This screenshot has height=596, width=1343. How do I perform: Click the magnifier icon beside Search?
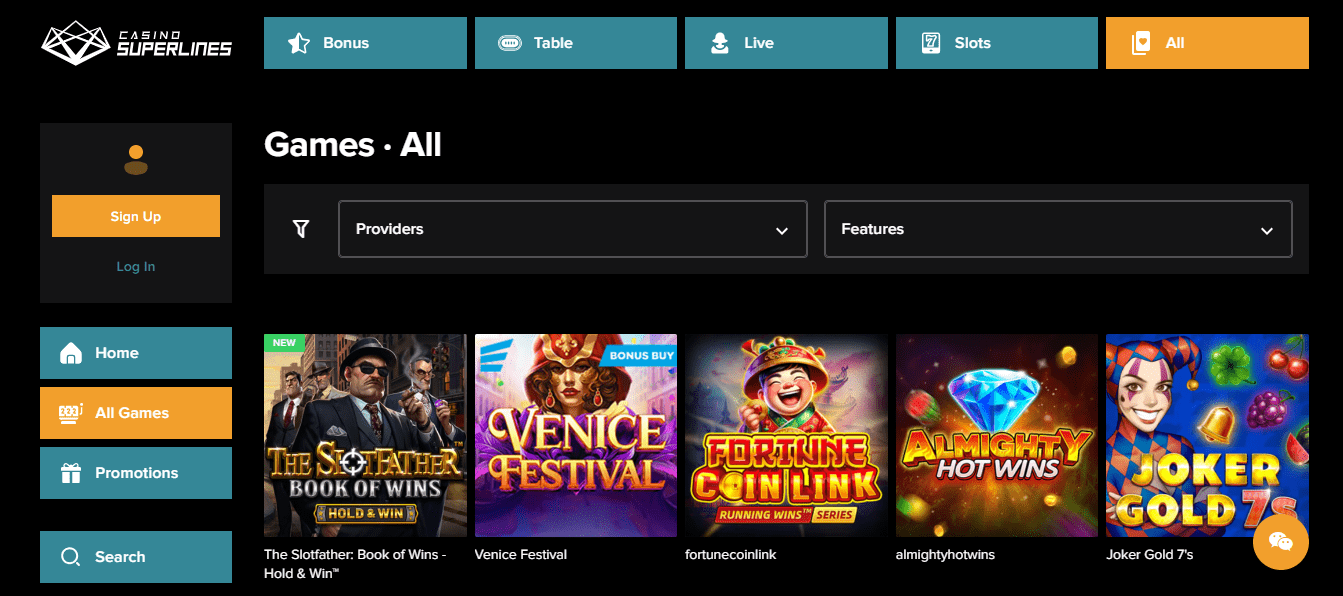point(70,557)
